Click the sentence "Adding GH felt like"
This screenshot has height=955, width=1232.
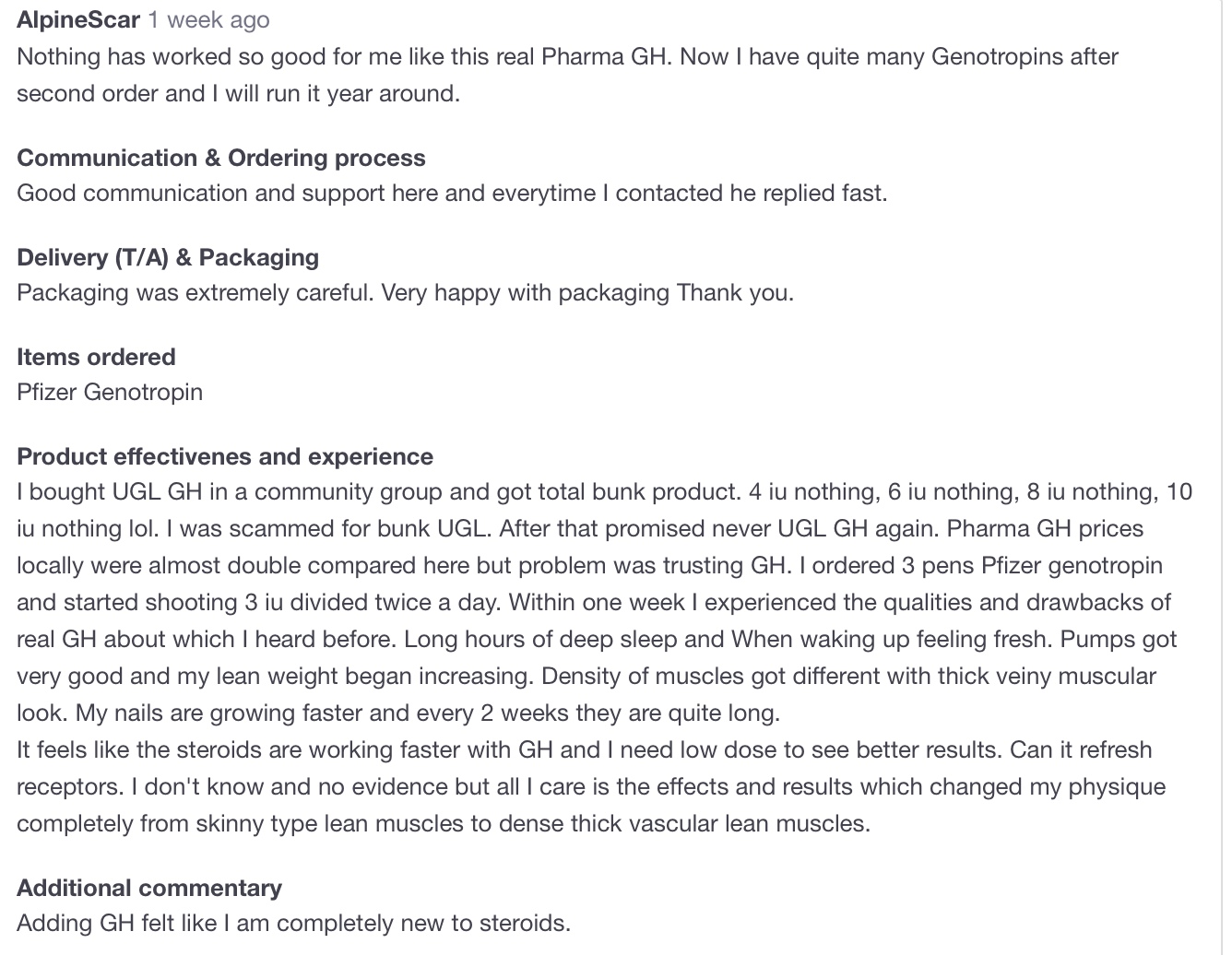click(x=294, y=923)
